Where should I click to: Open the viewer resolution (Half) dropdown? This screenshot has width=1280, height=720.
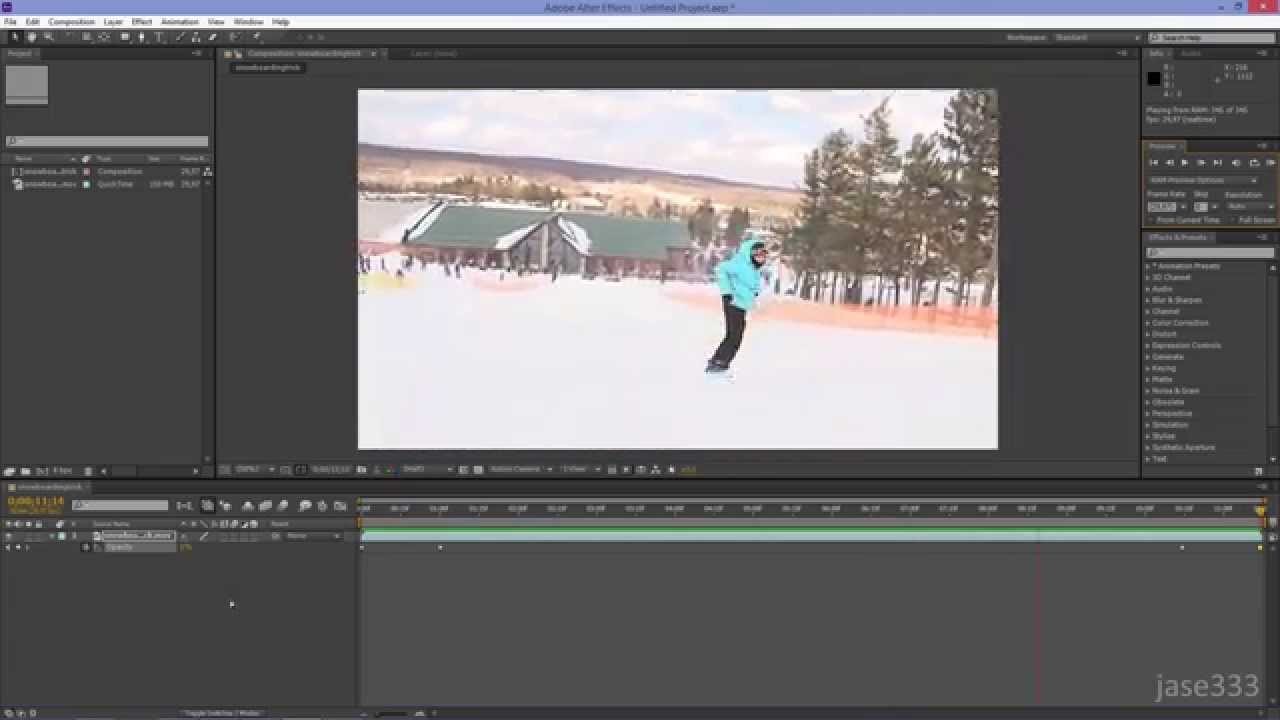pyautogui.click(x=427, y=469)
